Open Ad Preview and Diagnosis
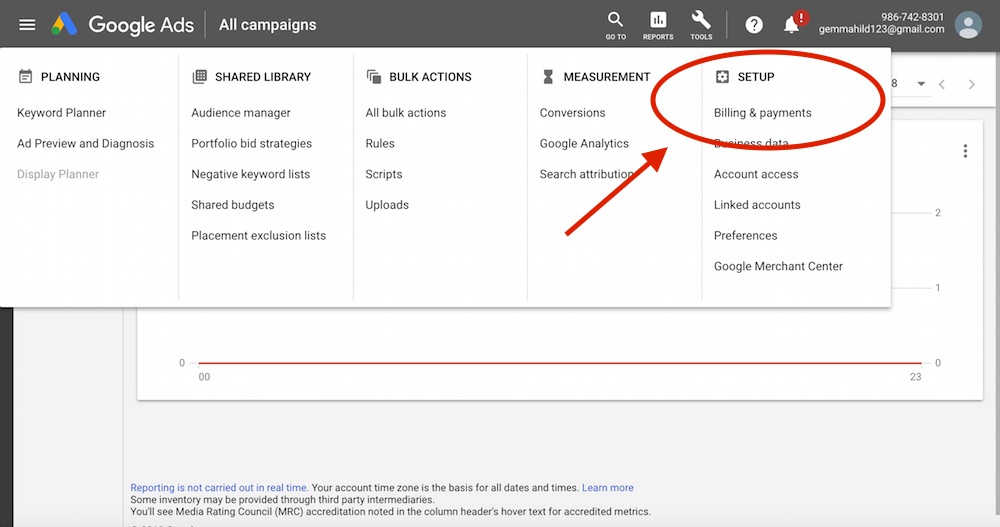The height and width of the screenshot is (527, 1000). point(85,144)
